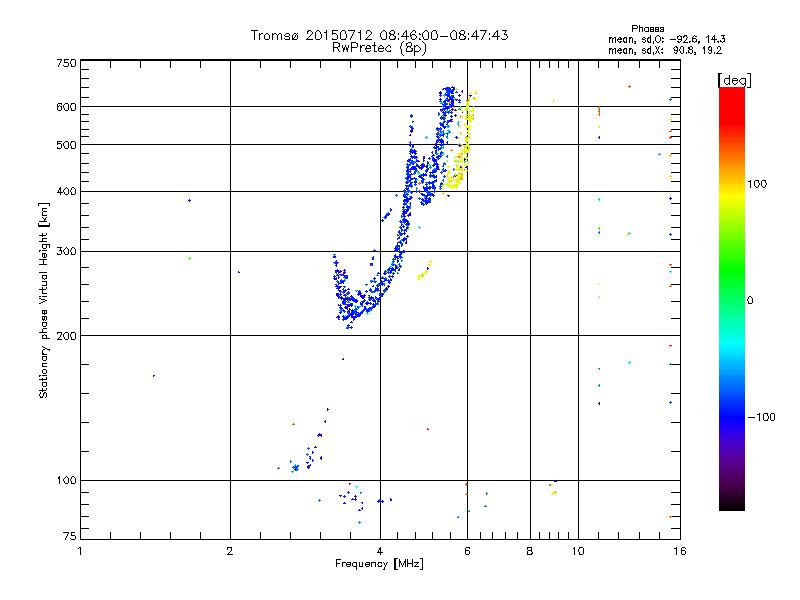800x600 pixels.
Task: Click the colorbar tick label '0'
Action: click(x=750, y=301)
